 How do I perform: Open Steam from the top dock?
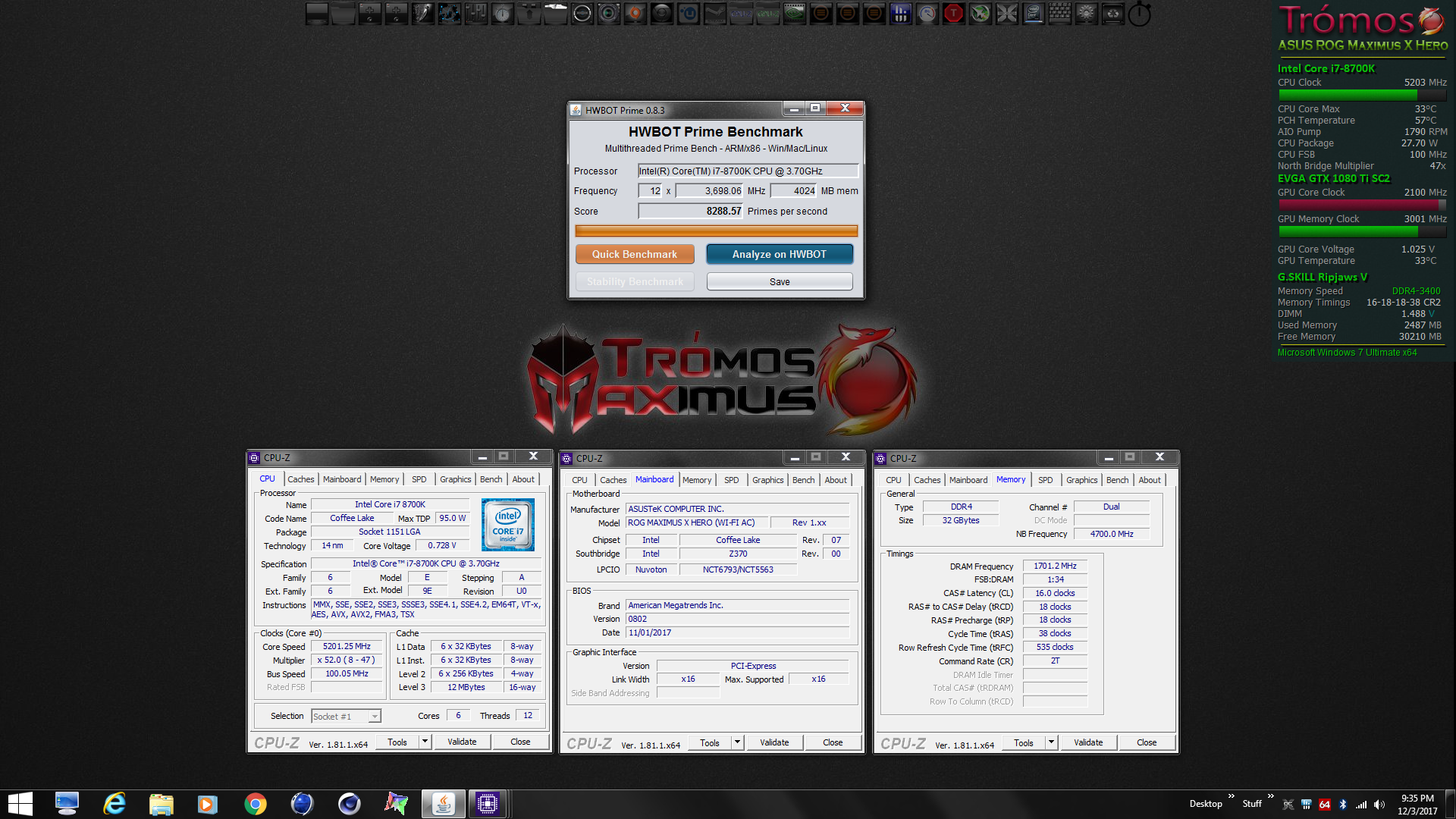coord(714,14)
